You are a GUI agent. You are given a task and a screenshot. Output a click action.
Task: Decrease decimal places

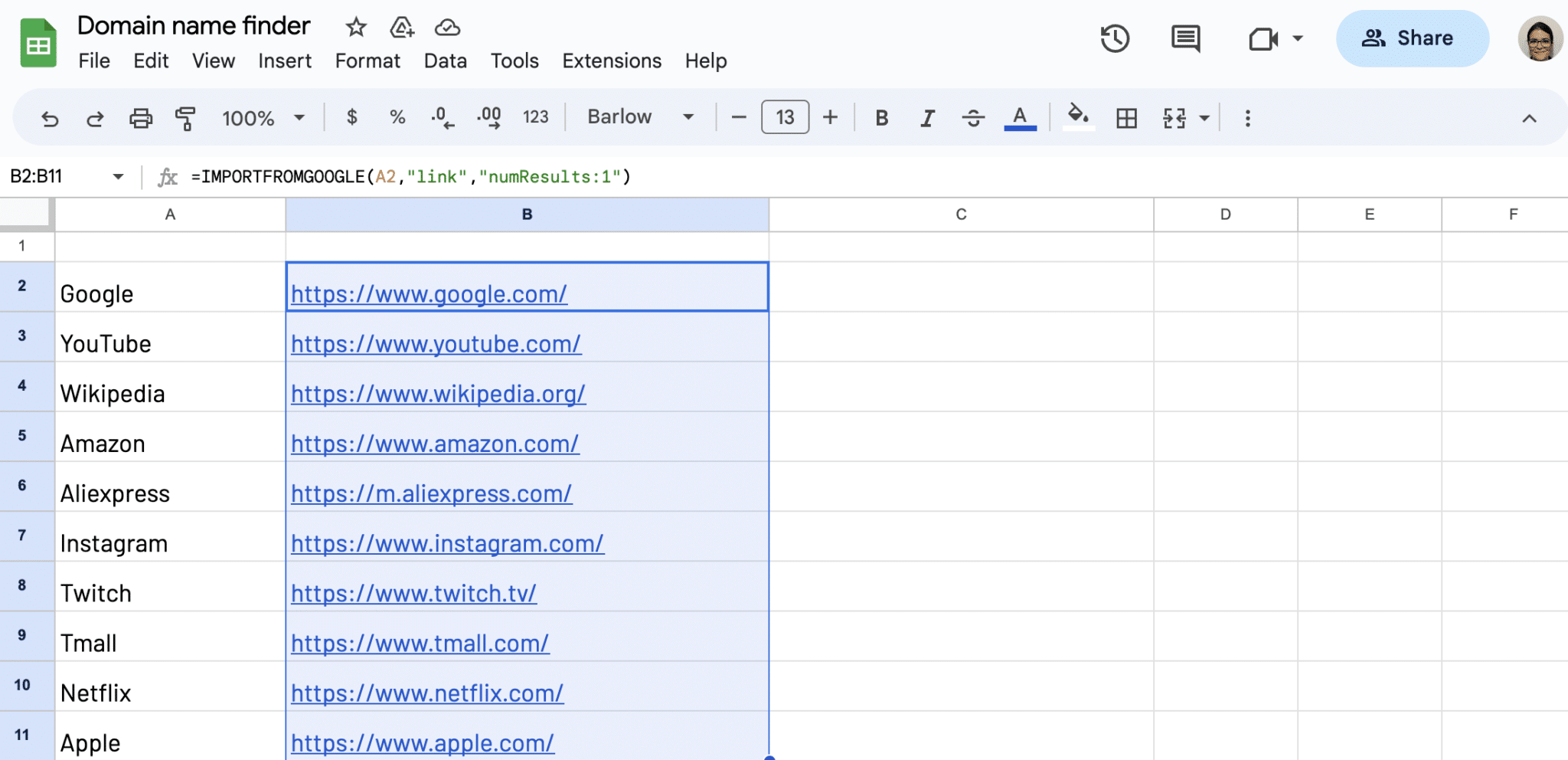tap(442, 117)
